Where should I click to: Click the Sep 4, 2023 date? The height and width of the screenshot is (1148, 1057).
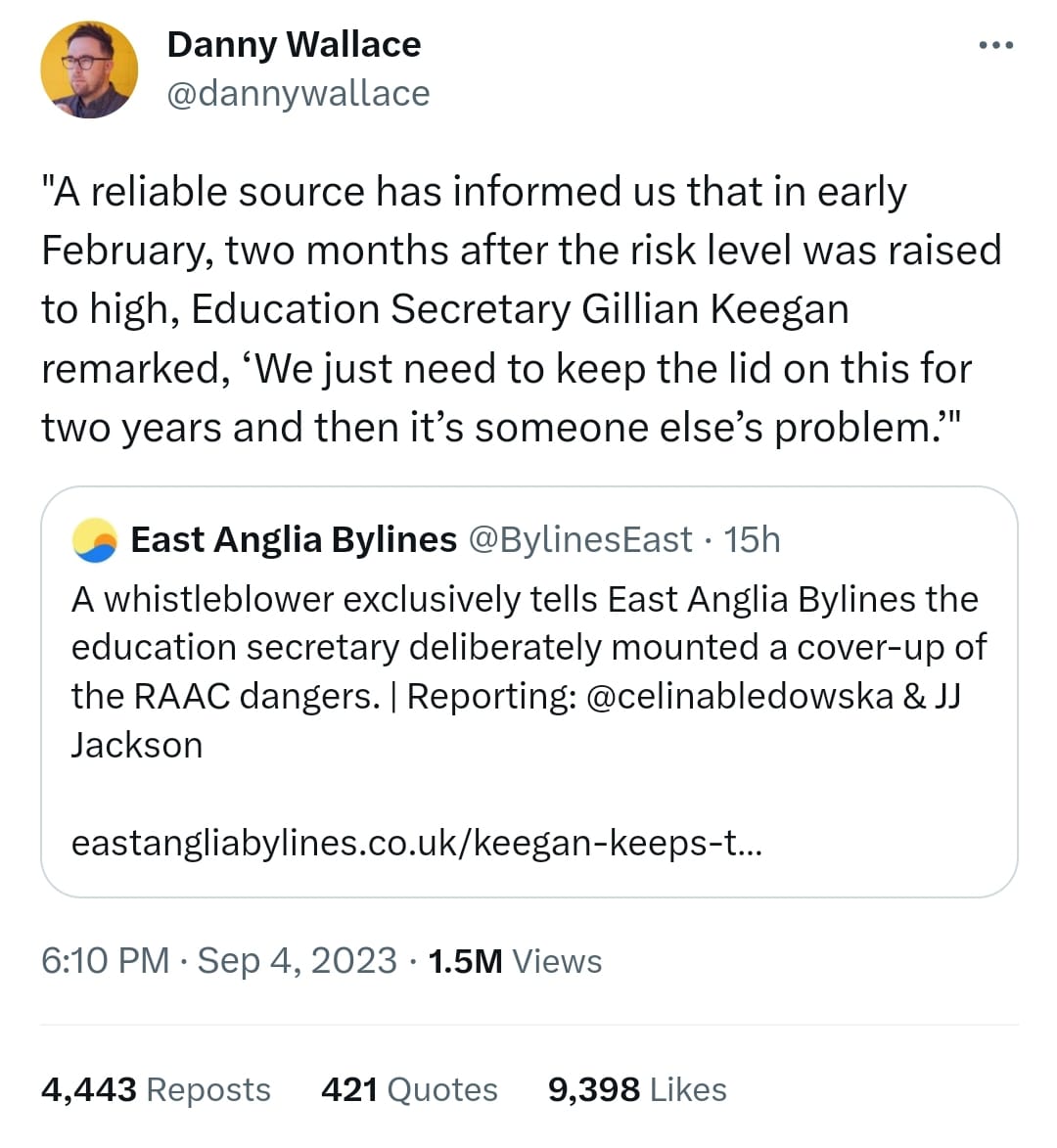(x=298, y=960)
